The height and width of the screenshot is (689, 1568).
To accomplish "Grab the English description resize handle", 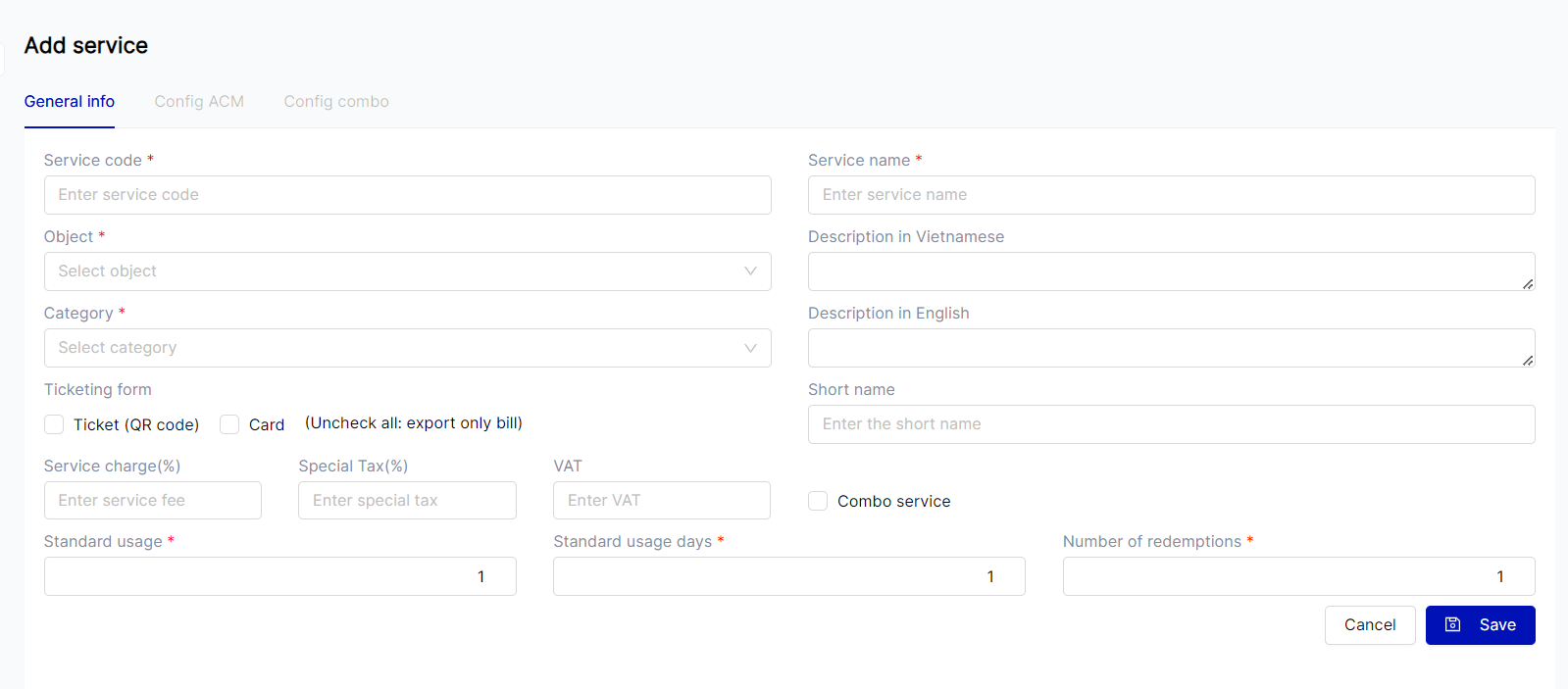I will click(1528, 361).
